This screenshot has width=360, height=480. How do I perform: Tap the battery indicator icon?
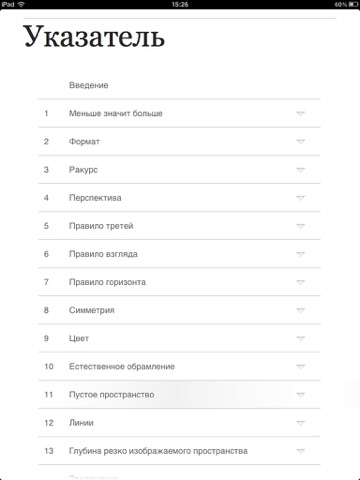(x=353, y=4)
